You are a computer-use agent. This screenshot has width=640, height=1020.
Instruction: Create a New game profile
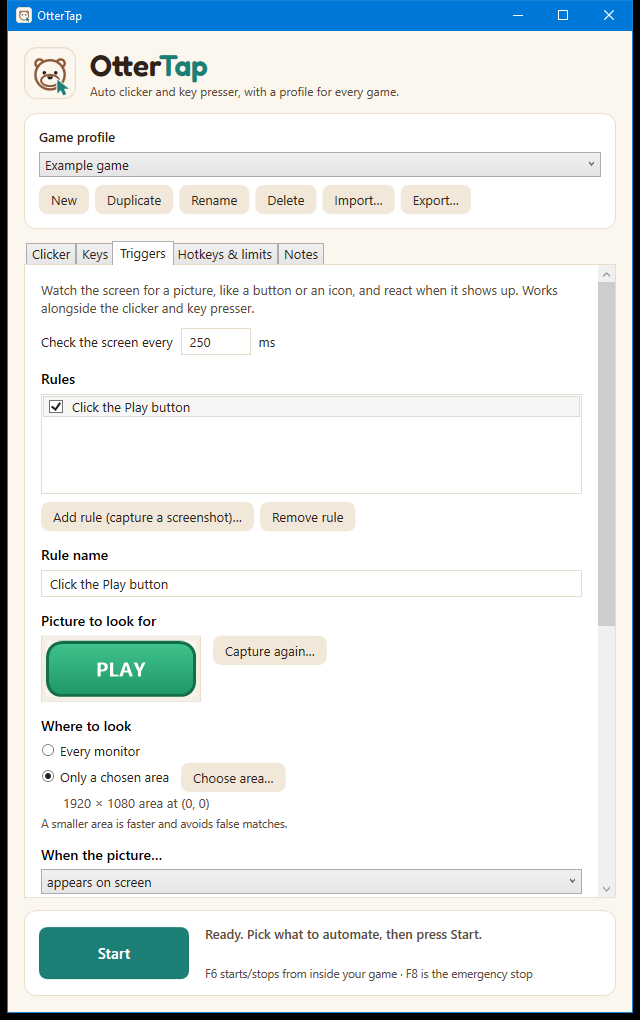pos(64,200)
